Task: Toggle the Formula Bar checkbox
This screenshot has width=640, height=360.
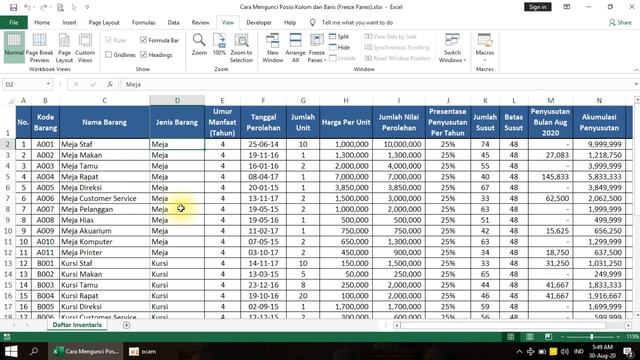Action: pos(143,40)
